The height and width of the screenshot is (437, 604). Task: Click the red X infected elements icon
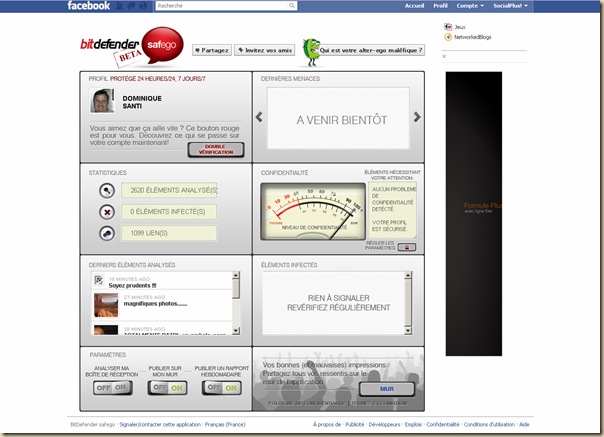pyautogui.click(x=107, y=212)
